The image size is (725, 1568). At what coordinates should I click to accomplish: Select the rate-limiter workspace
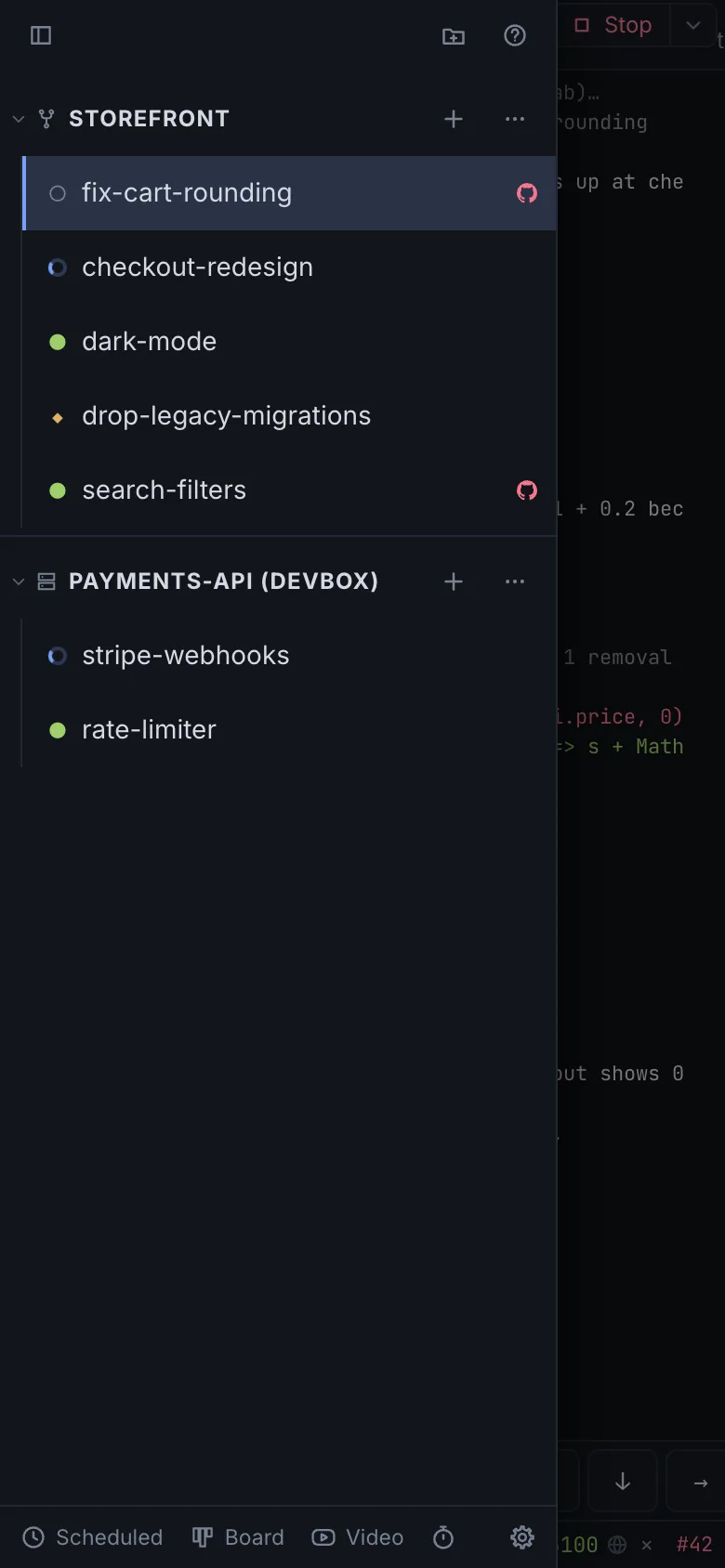(x=289, y=730)
